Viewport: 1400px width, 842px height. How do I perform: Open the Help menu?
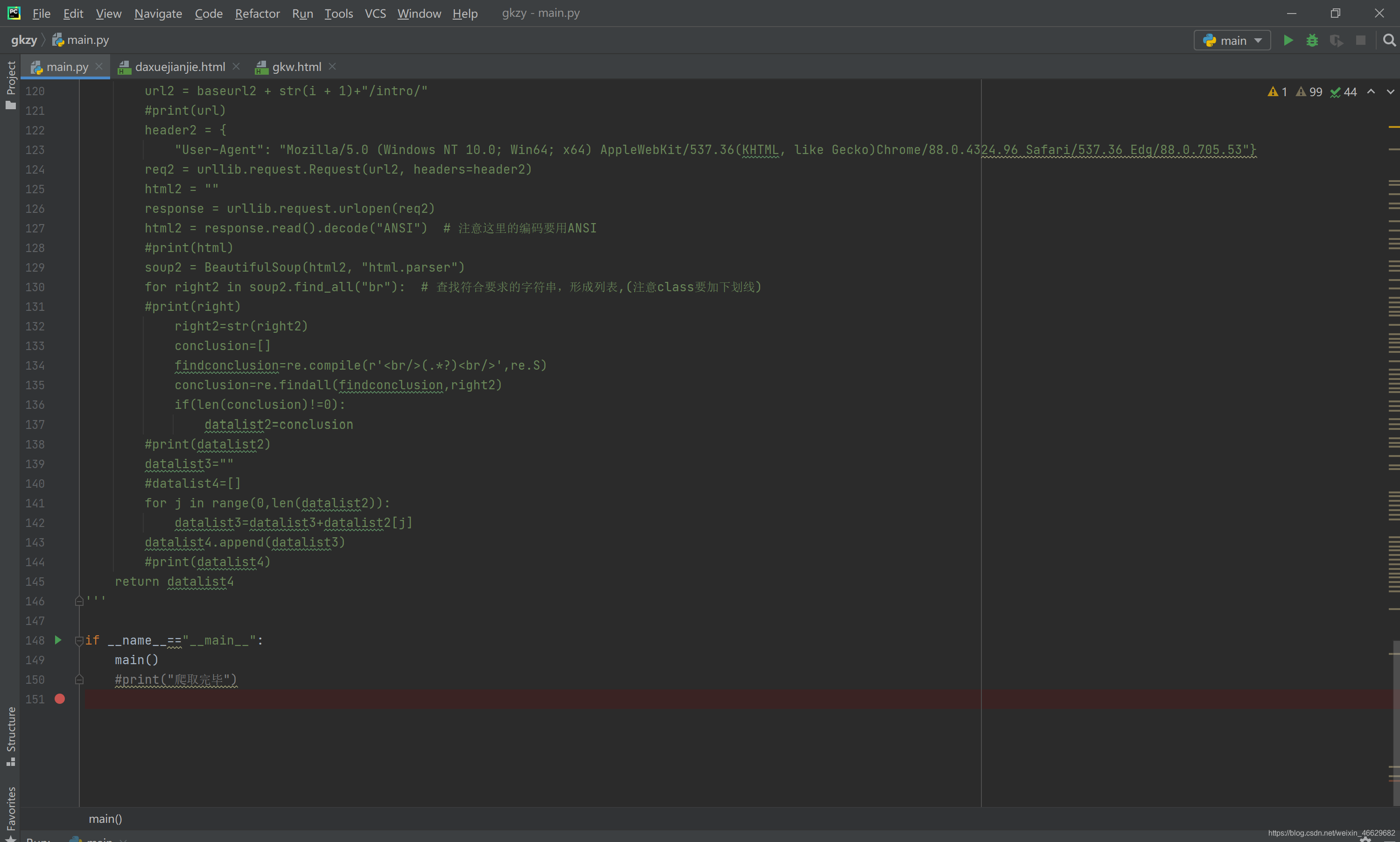465,13
